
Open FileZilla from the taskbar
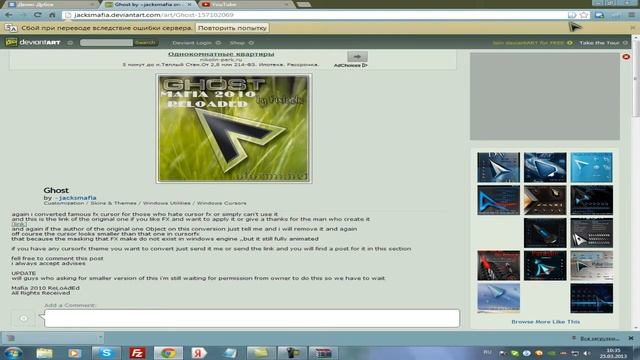coord(137,353)
